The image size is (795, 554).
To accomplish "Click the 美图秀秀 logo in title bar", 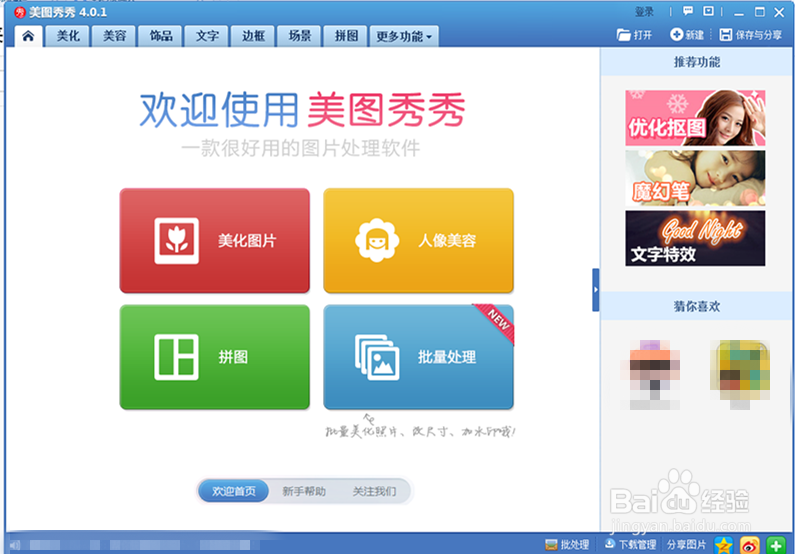I will [20, 12].
